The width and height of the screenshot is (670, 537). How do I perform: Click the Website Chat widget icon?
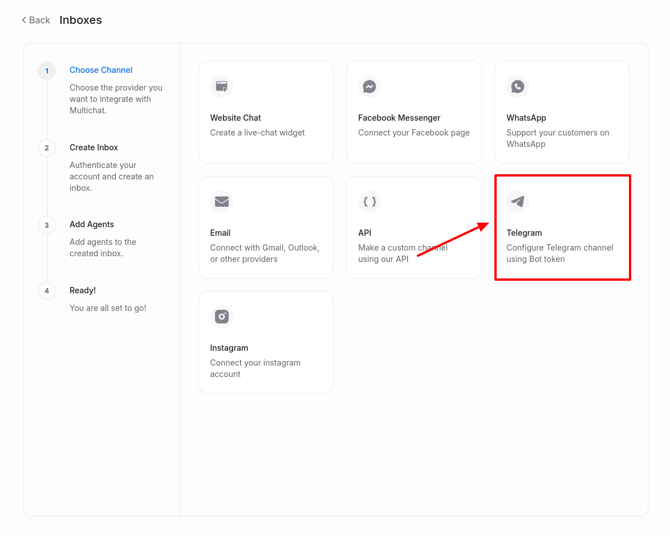(x=222, y=87)
